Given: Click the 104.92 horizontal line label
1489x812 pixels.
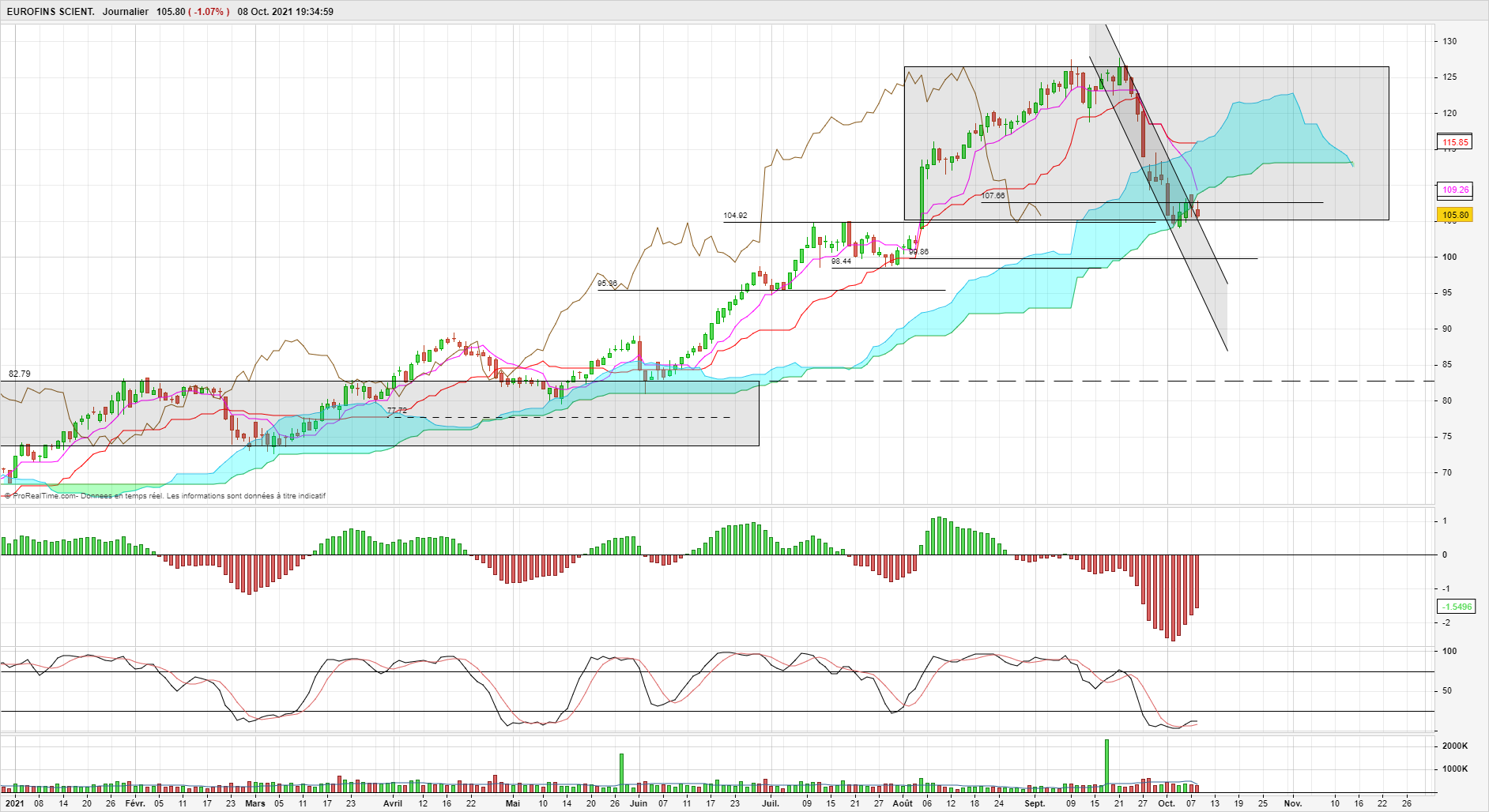Looking at the screenshot, I should point(735,216).
